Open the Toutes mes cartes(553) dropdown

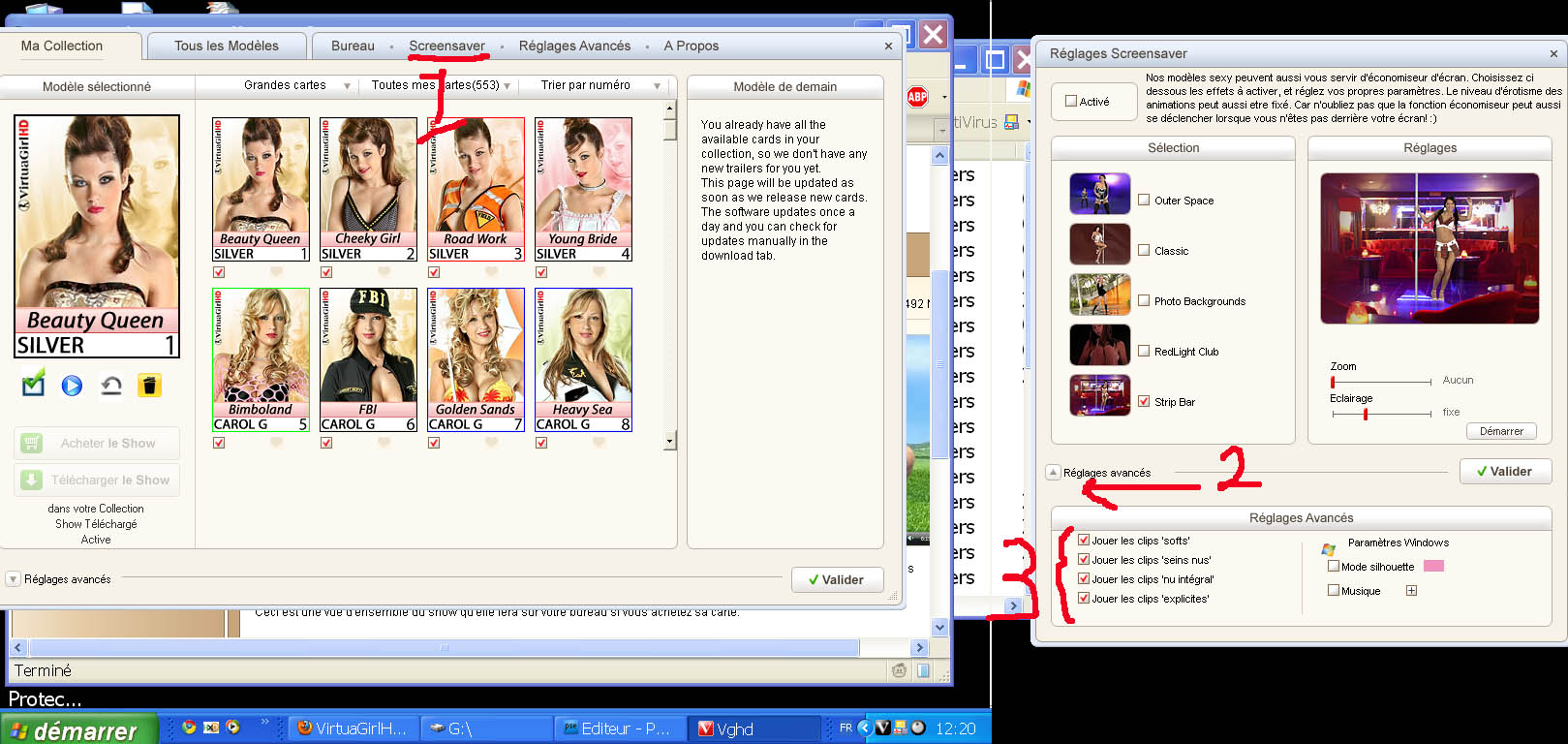pyautogui.click(x=440, y=85)
